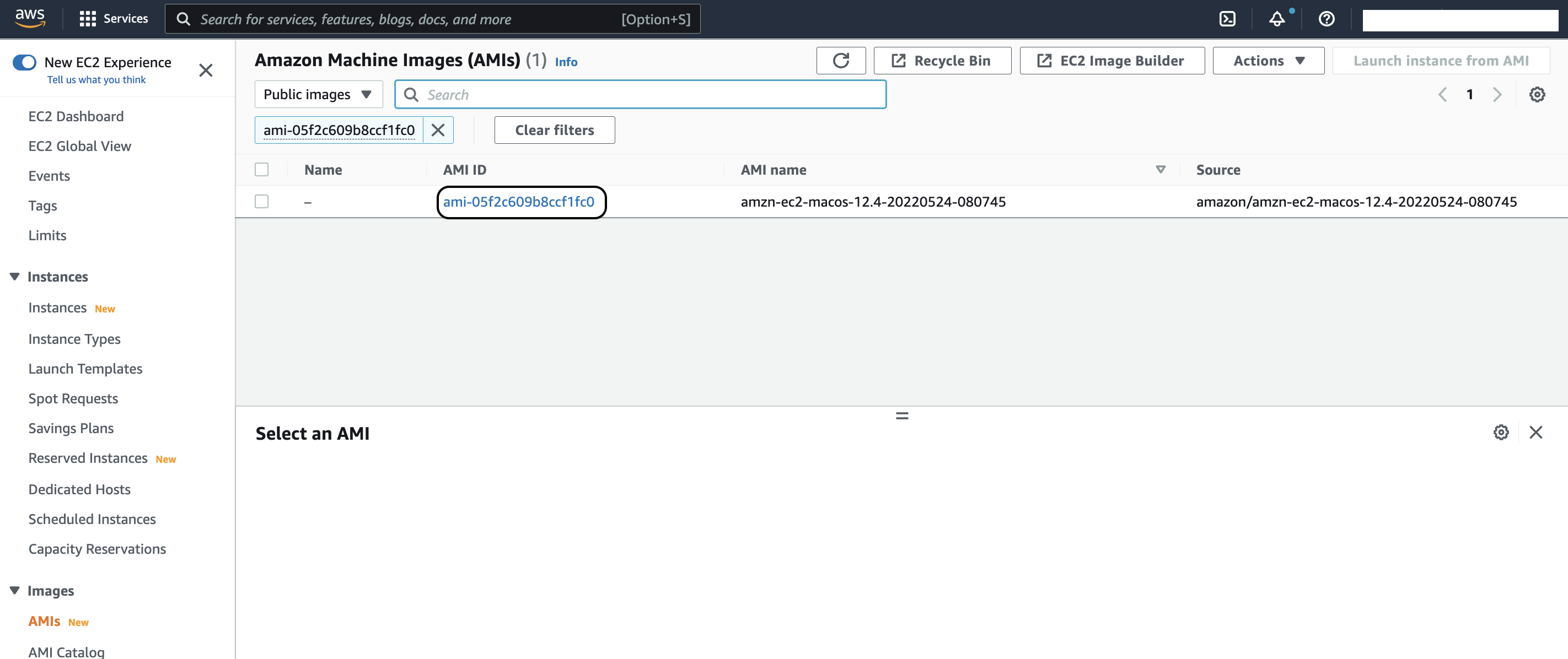Sort by the AMI name column arrow
Viewport: 1568px width, 659px height.
click(x=1160, y=169)
